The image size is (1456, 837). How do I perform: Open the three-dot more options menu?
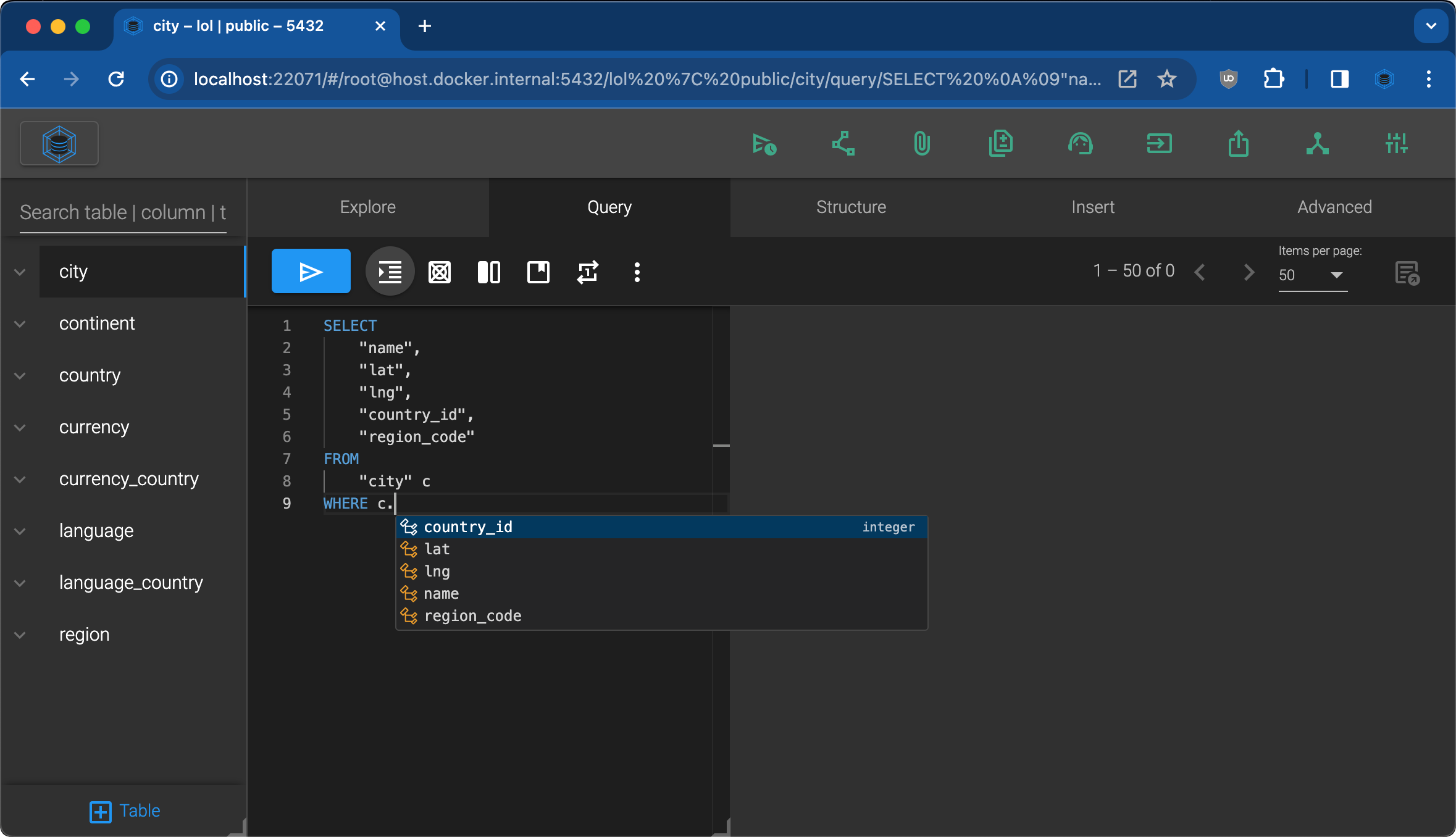[x=637, y=272]
